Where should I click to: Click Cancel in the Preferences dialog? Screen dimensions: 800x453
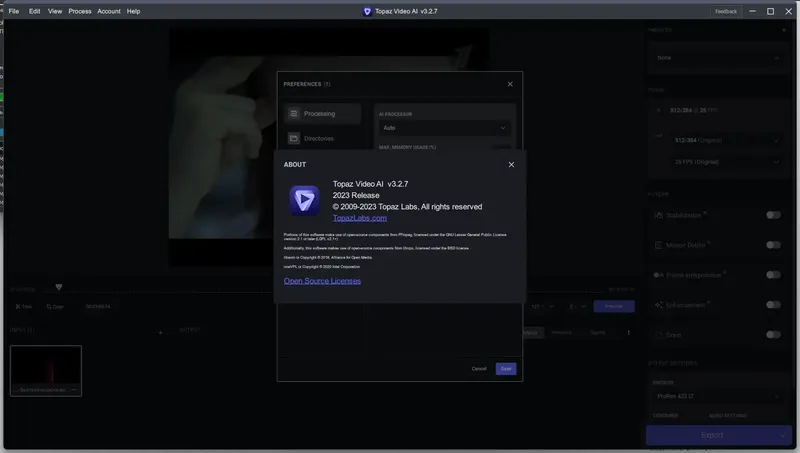tap(479, 369)
